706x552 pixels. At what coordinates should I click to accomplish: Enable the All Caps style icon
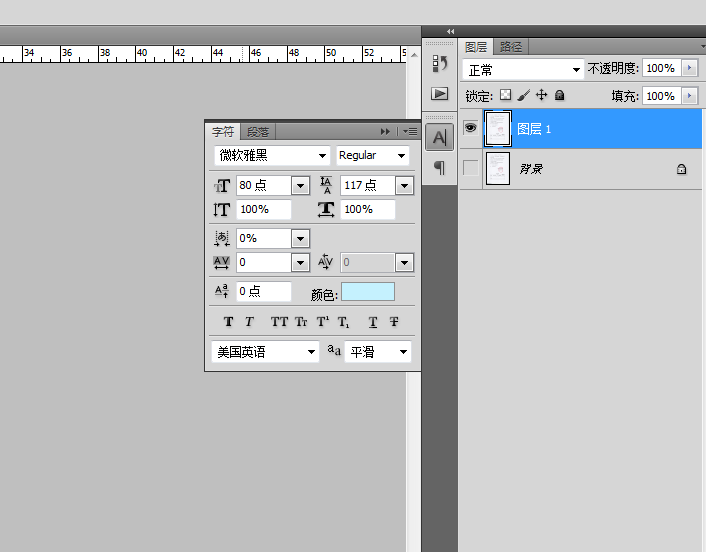[279, 321]
